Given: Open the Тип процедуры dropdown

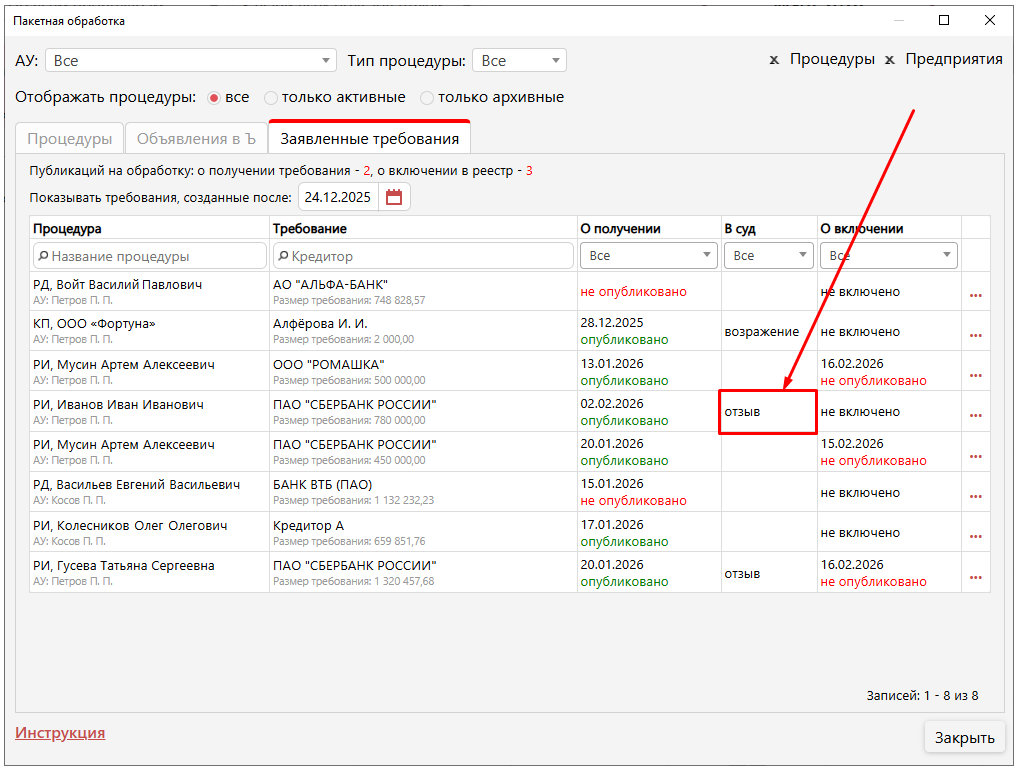Looking at the screenshot, I should (556, 61).
